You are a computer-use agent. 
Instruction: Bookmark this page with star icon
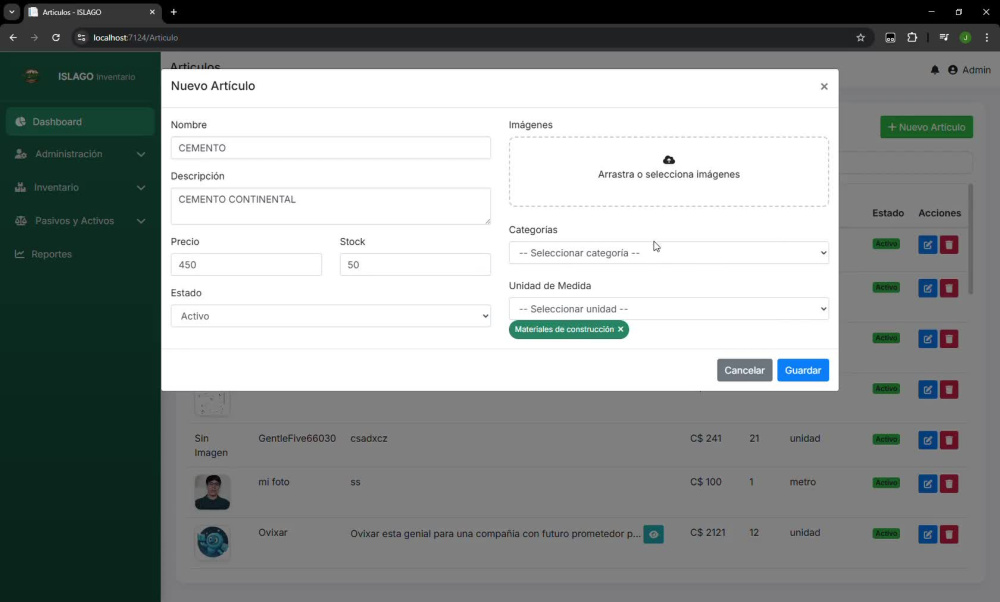coord(860,38)
